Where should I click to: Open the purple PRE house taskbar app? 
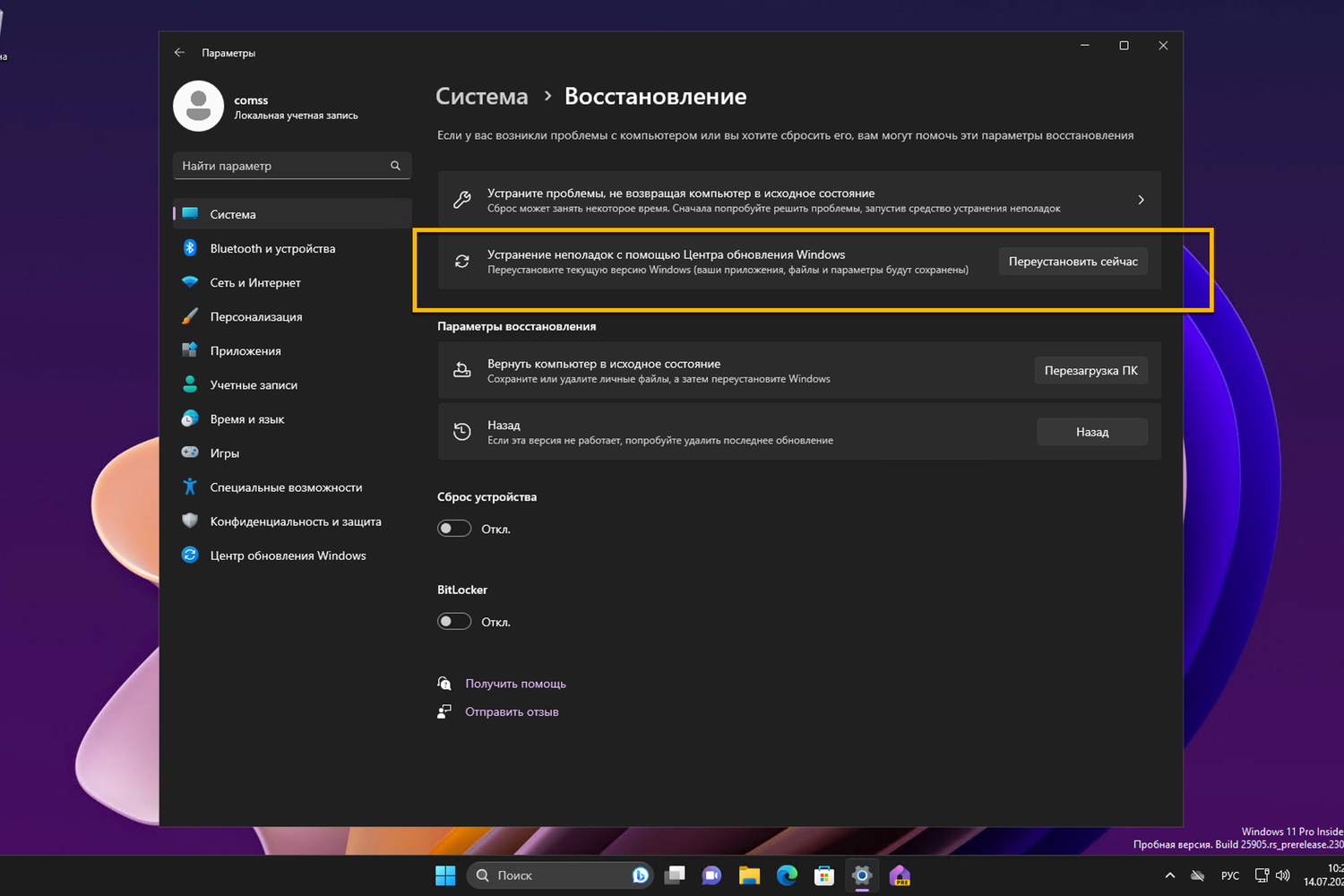click(x=900, y=875)
